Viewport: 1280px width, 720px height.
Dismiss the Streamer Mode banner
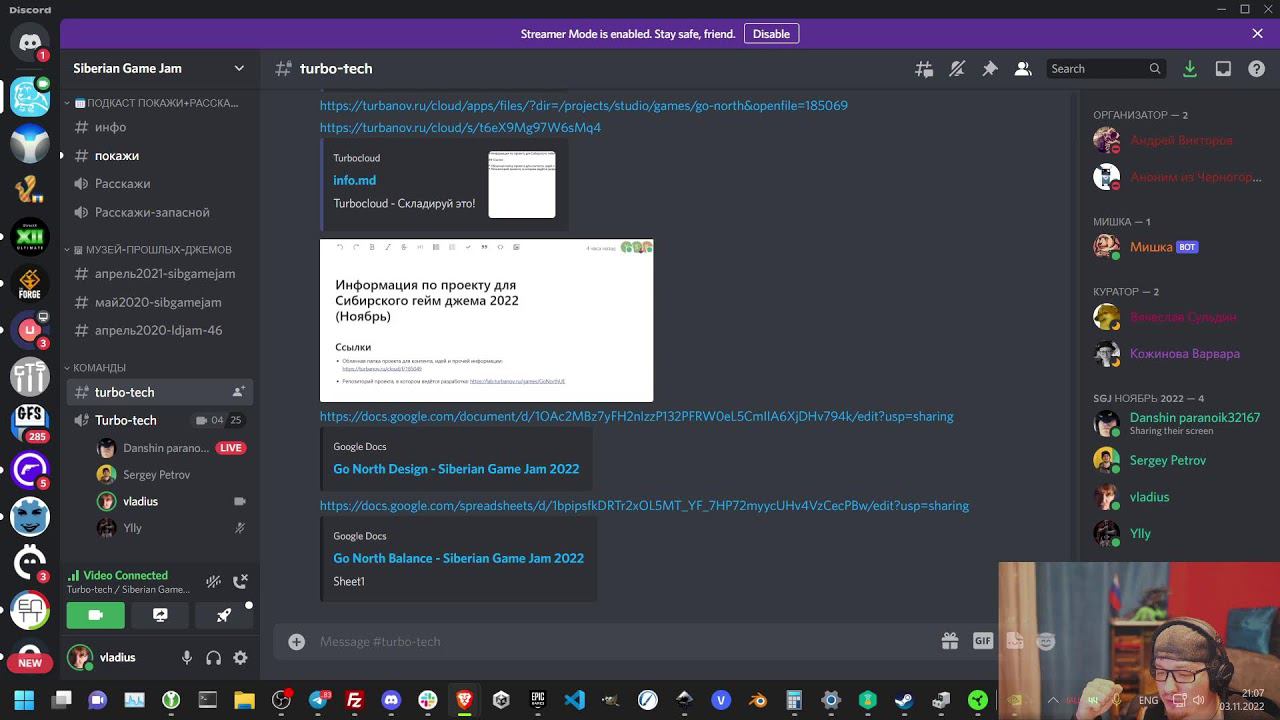coord(1257,34)
